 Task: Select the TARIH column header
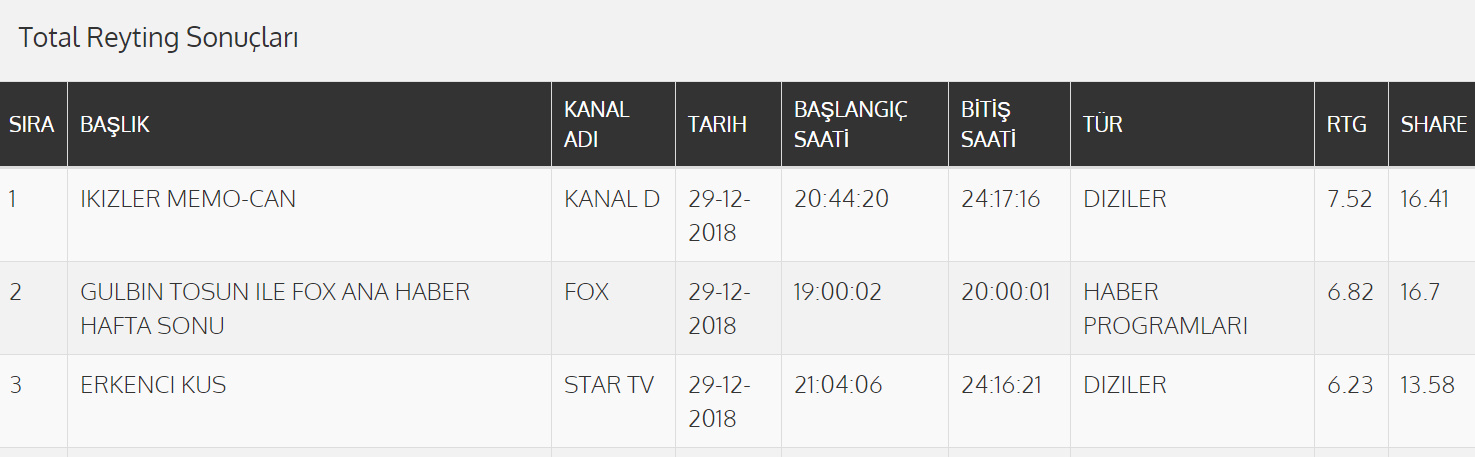(x=717, y=125)
